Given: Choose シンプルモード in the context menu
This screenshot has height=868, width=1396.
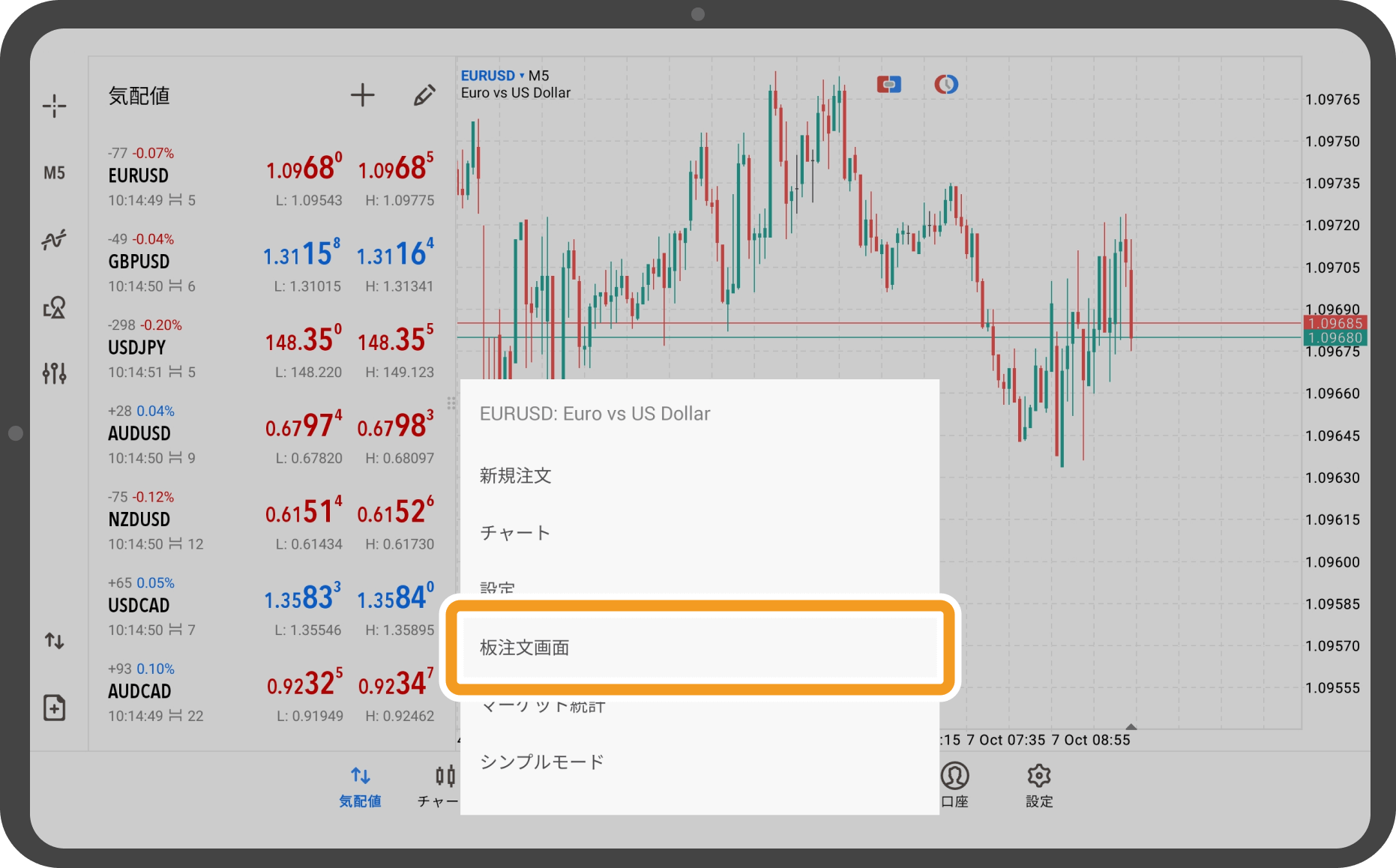Looking at the screenshot, I should click(542, 762).
